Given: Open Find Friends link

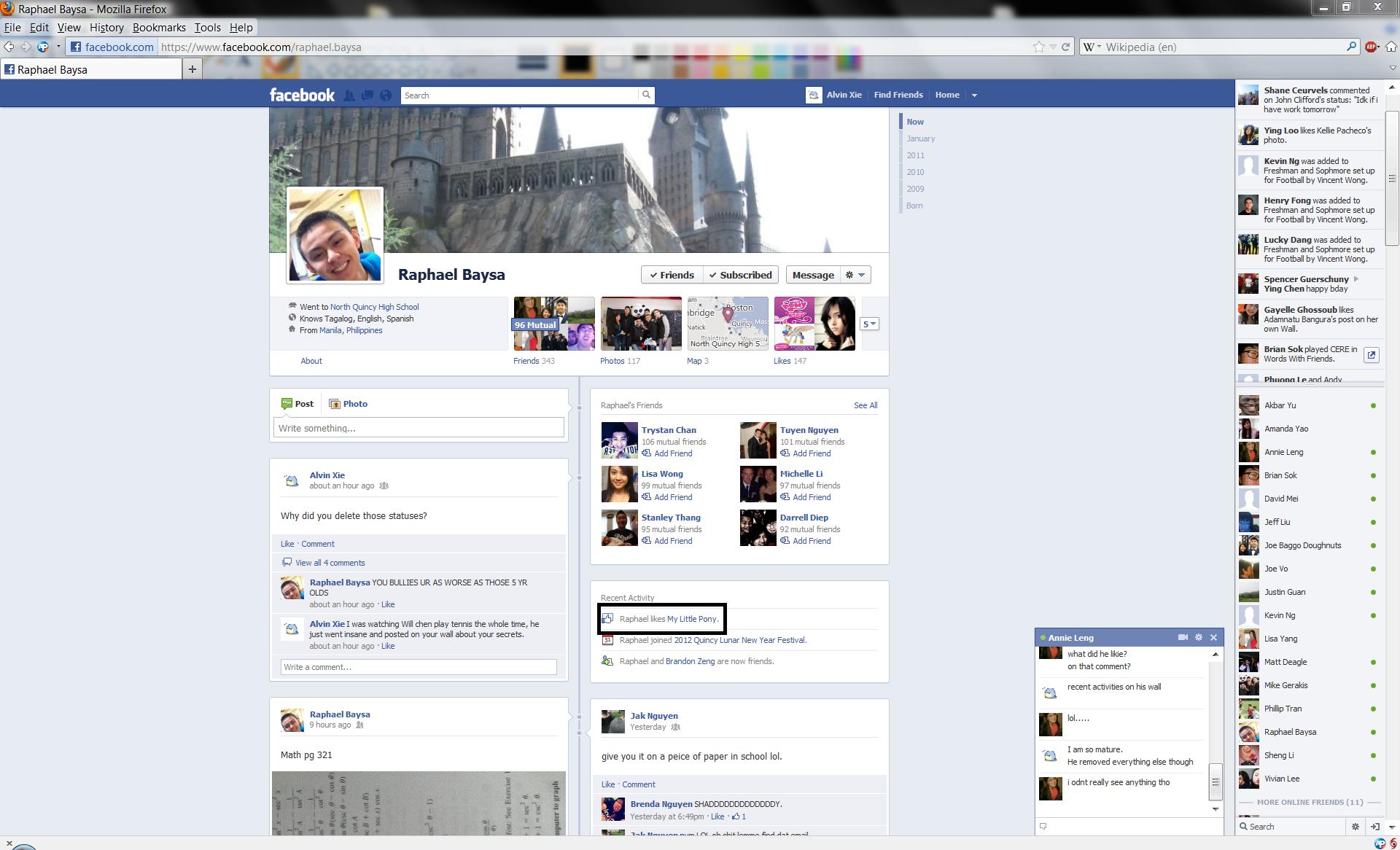Looking at the screenshot, I should point(898,95).
